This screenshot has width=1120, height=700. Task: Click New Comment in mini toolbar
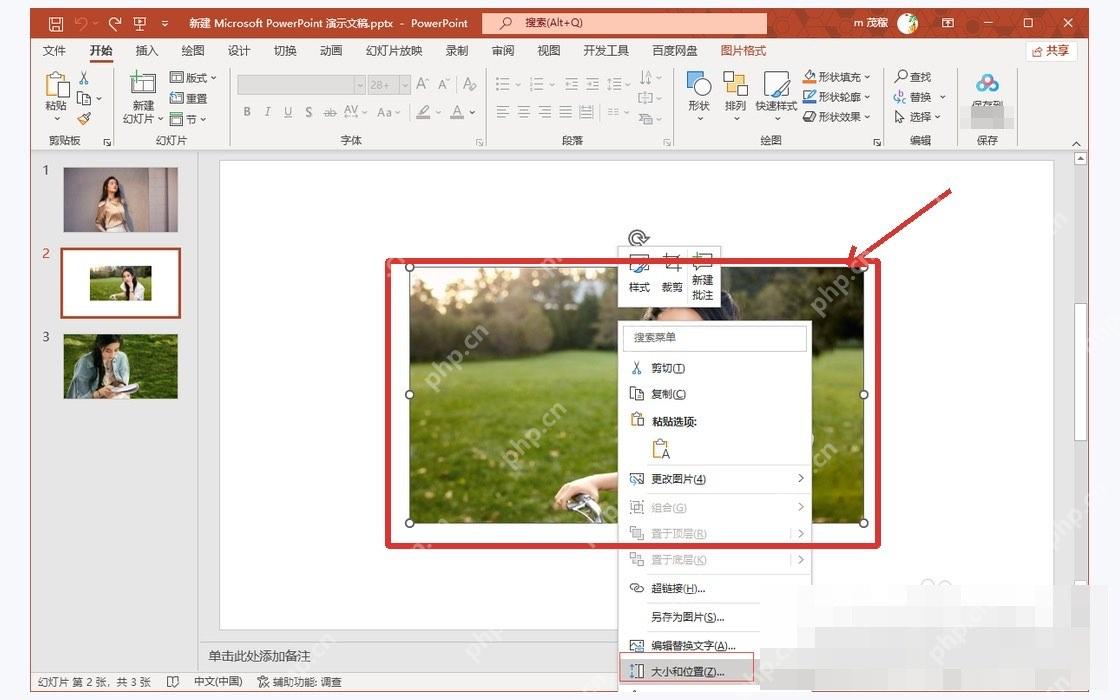pyautogui.click(x=703, y=276)
